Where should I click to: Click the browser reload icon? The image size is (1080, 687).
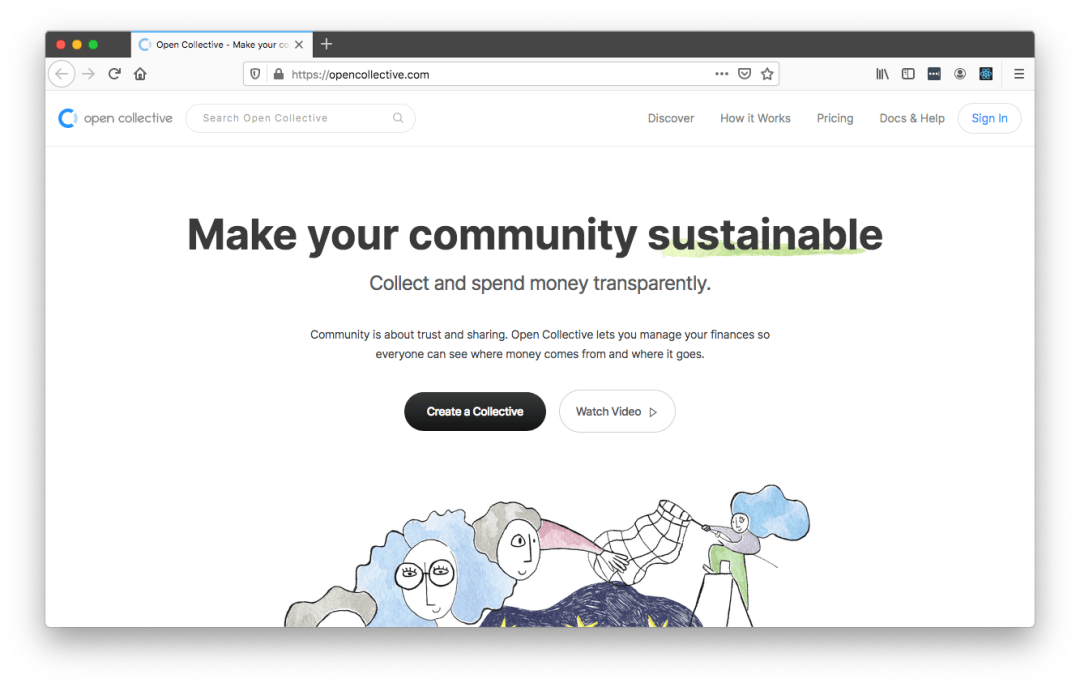pos(114,74)
